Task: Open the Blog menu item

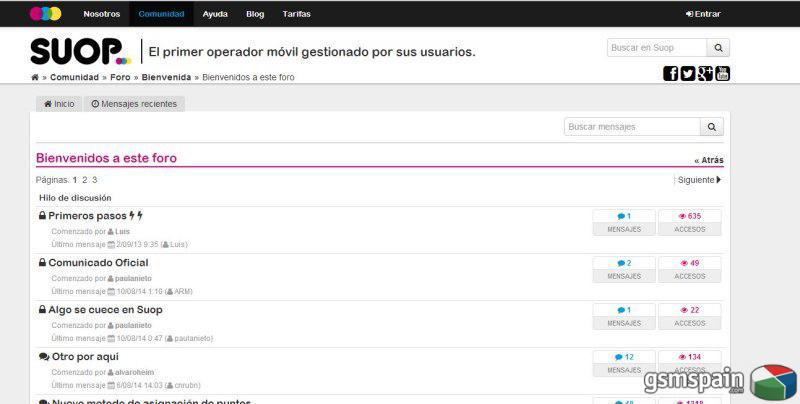Action: (255, 14)
